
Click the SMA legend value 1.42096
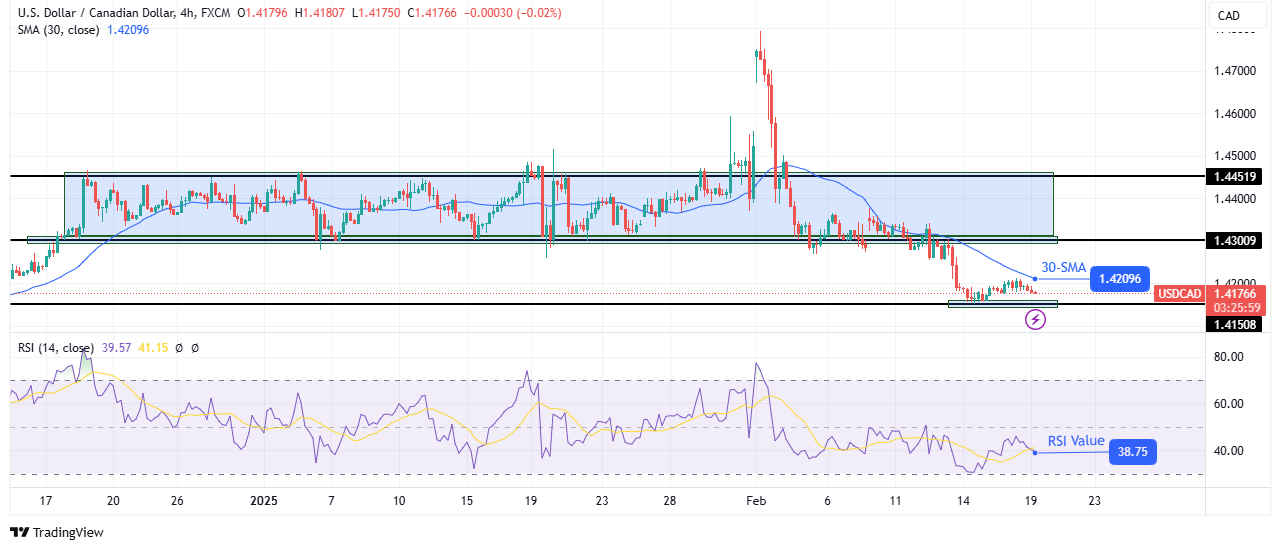[x=129, y=30]
